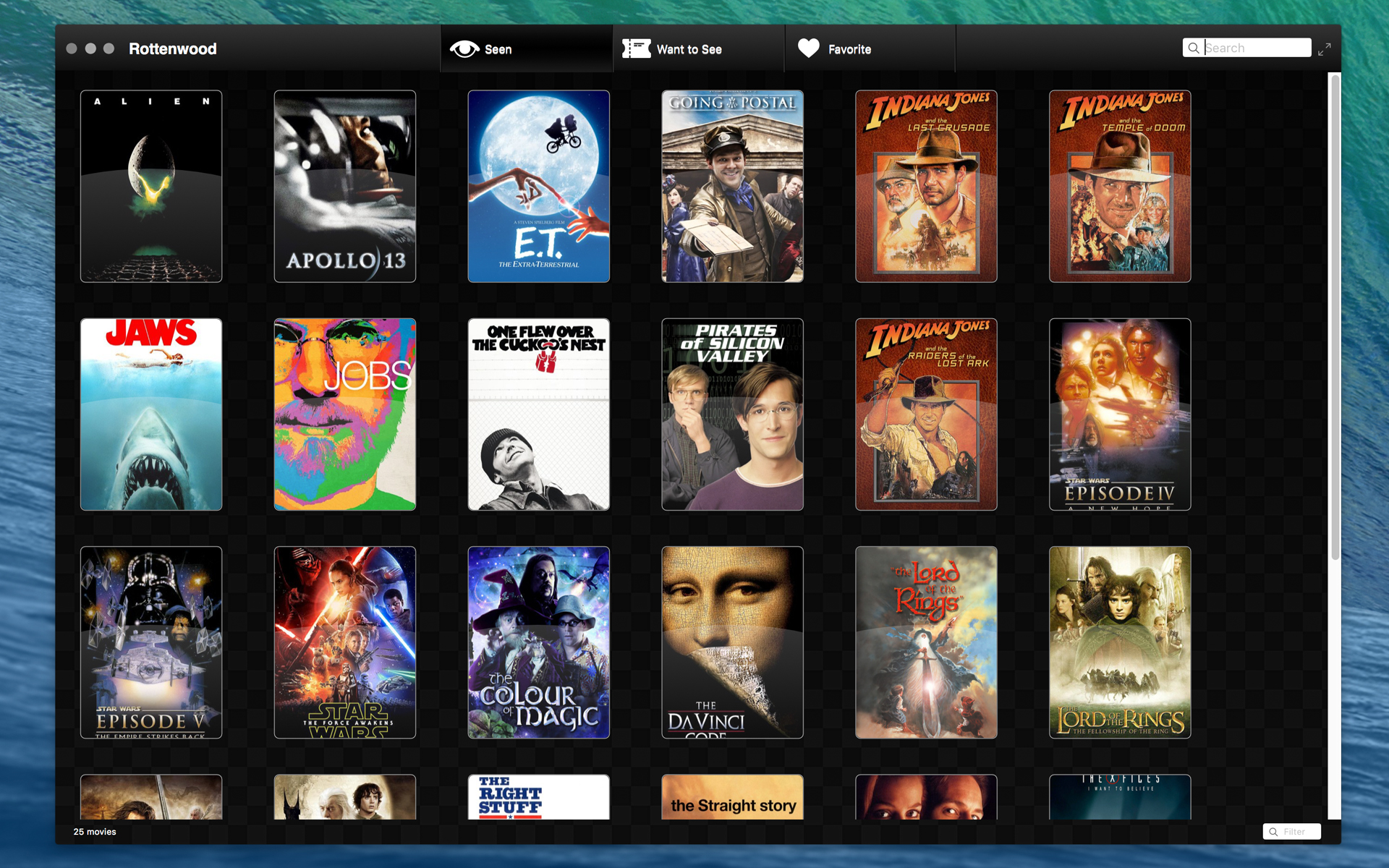
Task: Click the vertical scrollbar thumb
Action: 1335,316
